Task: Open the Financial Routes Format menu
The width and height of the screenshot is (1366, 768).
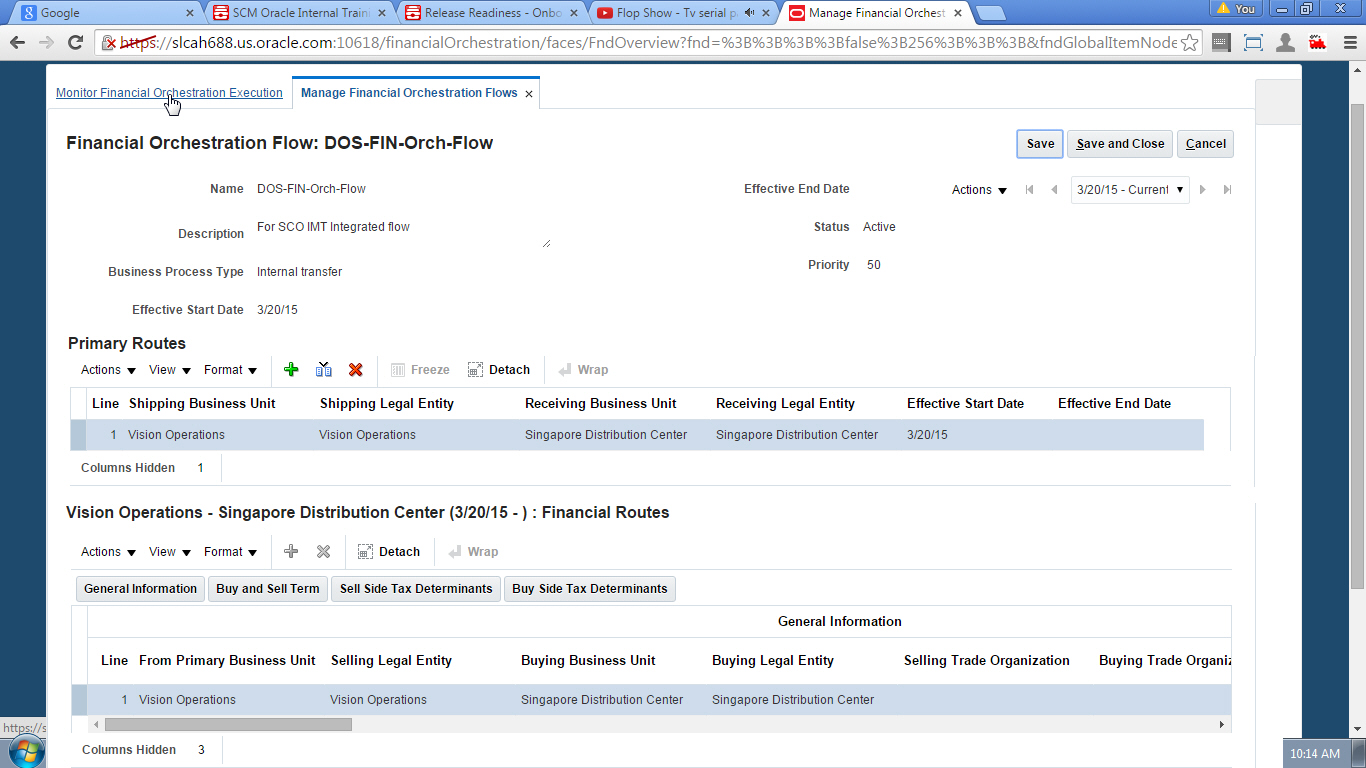Action: click(x=231, y=552)
